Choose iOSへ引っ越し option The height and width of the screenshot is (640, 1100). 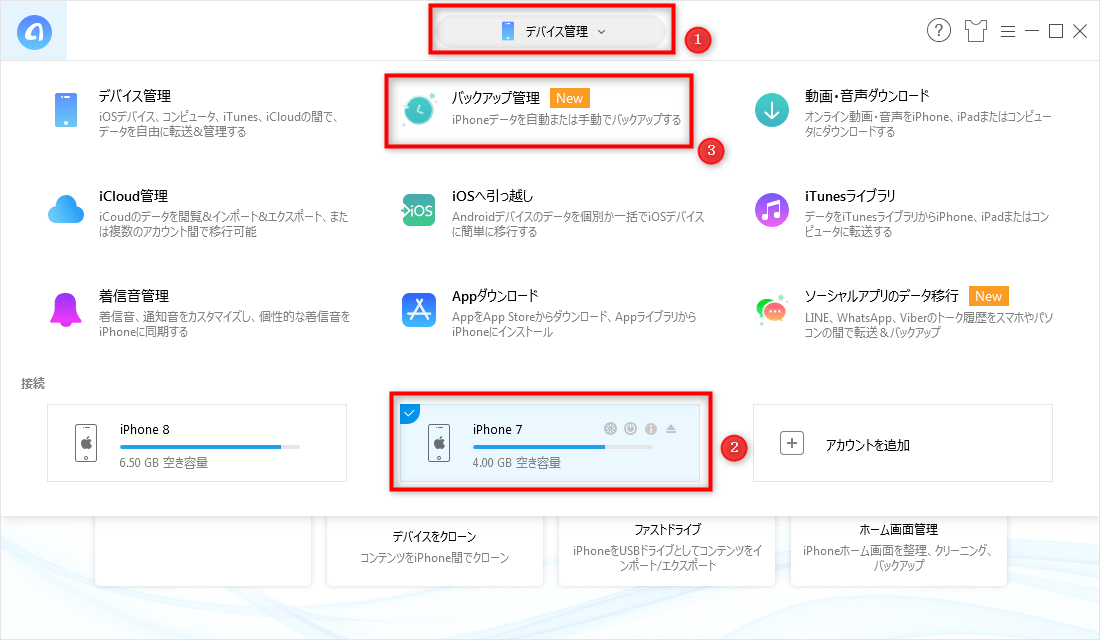pos(554,212)
